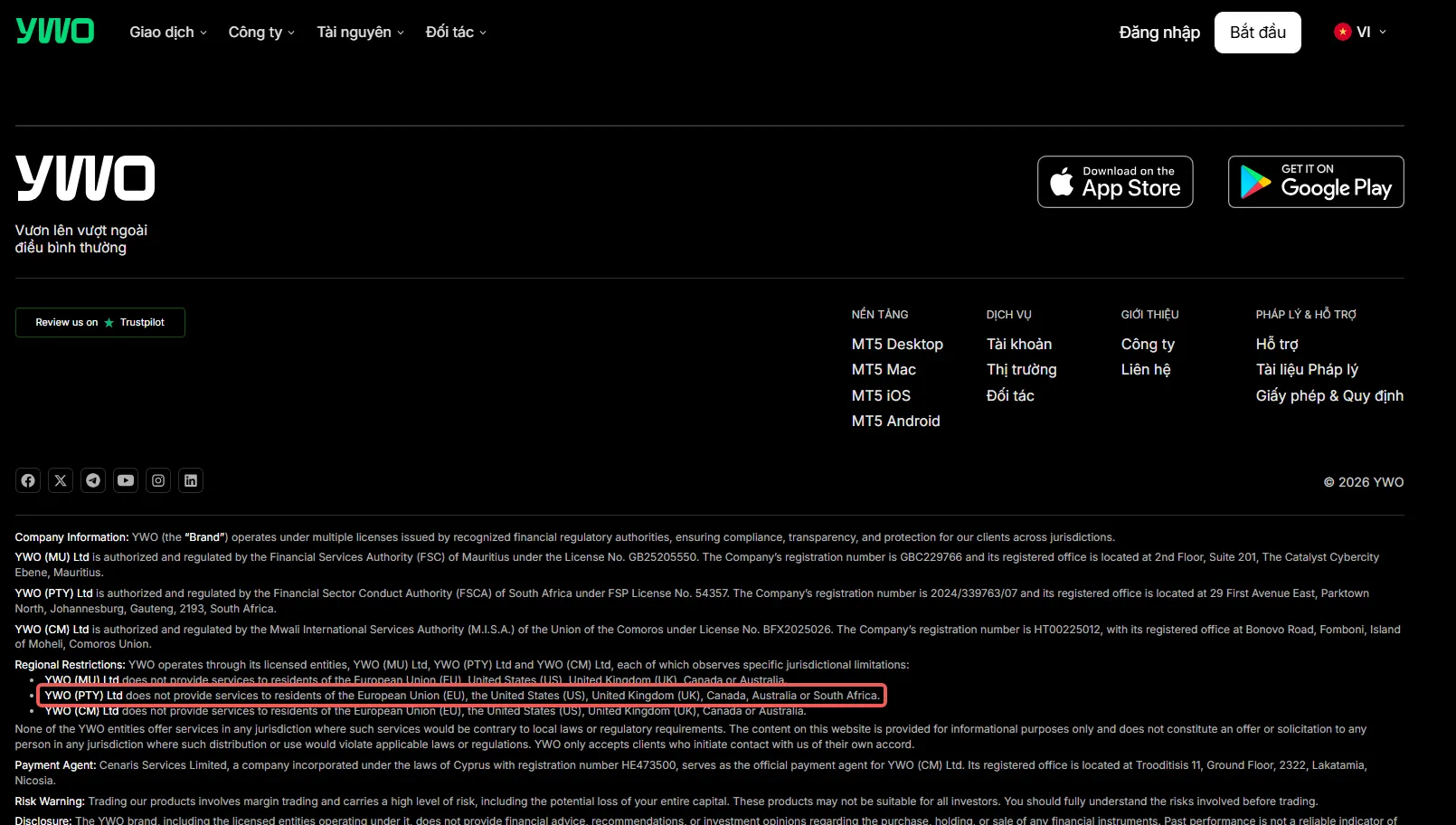Viewport: 1456px width, 825px height.
Task: Click the Đăng nhập link
Action: [1159, 33]
